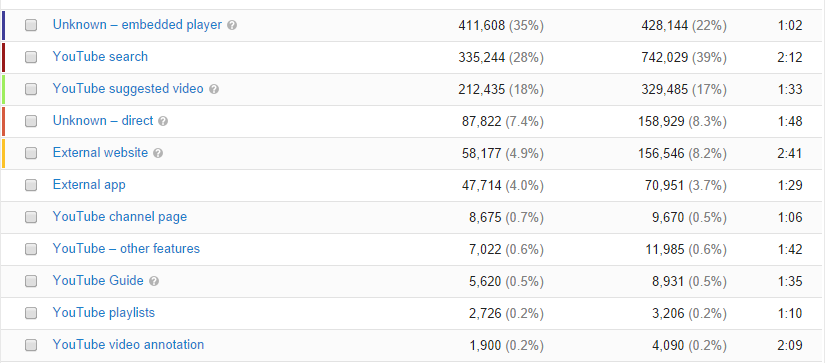The width and height of the screenshot is (825, 363).
Task: Tick the YouTube search row checkbox
Action: pyautogui.click(x=31, y=57)
